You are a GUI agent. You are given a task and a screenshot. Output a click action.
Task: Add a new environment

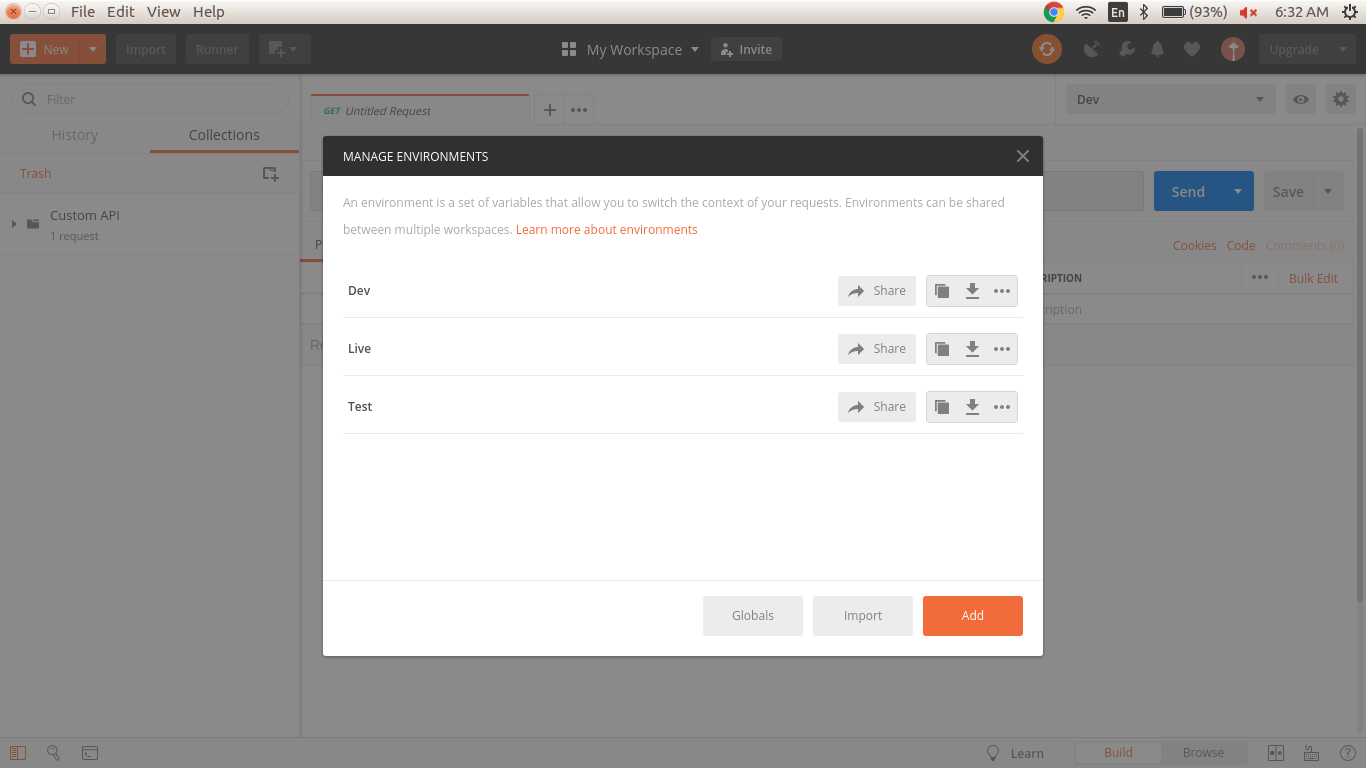pyautogui.click(x=972, y=615)
